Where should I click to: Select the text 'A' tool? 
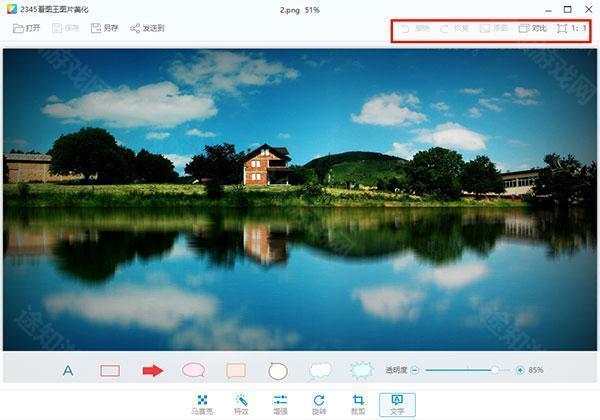click(x=68, y=370)
